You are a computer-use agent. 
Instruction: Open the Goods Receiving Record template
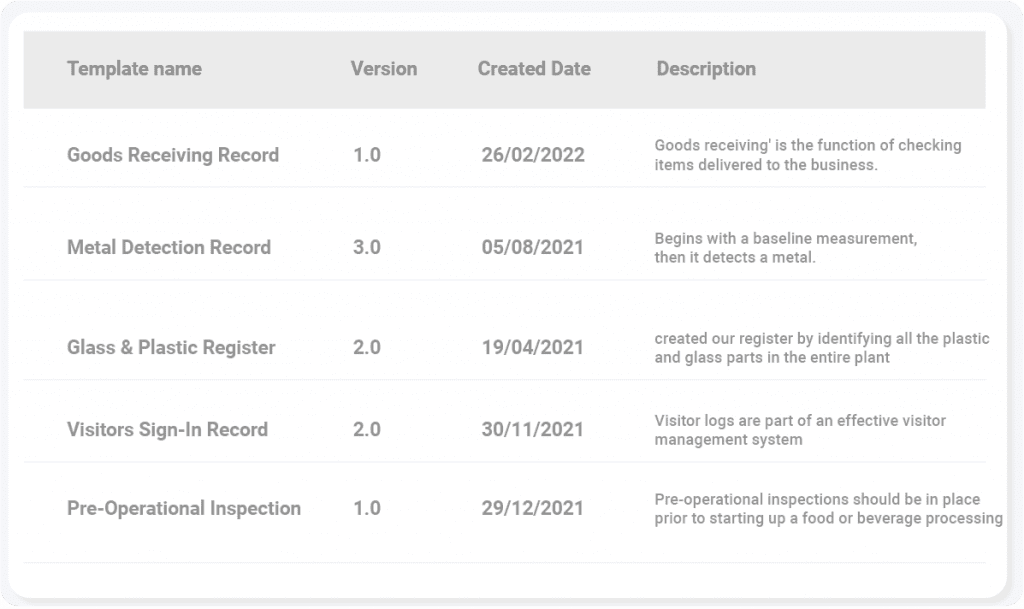click(173, 155)
